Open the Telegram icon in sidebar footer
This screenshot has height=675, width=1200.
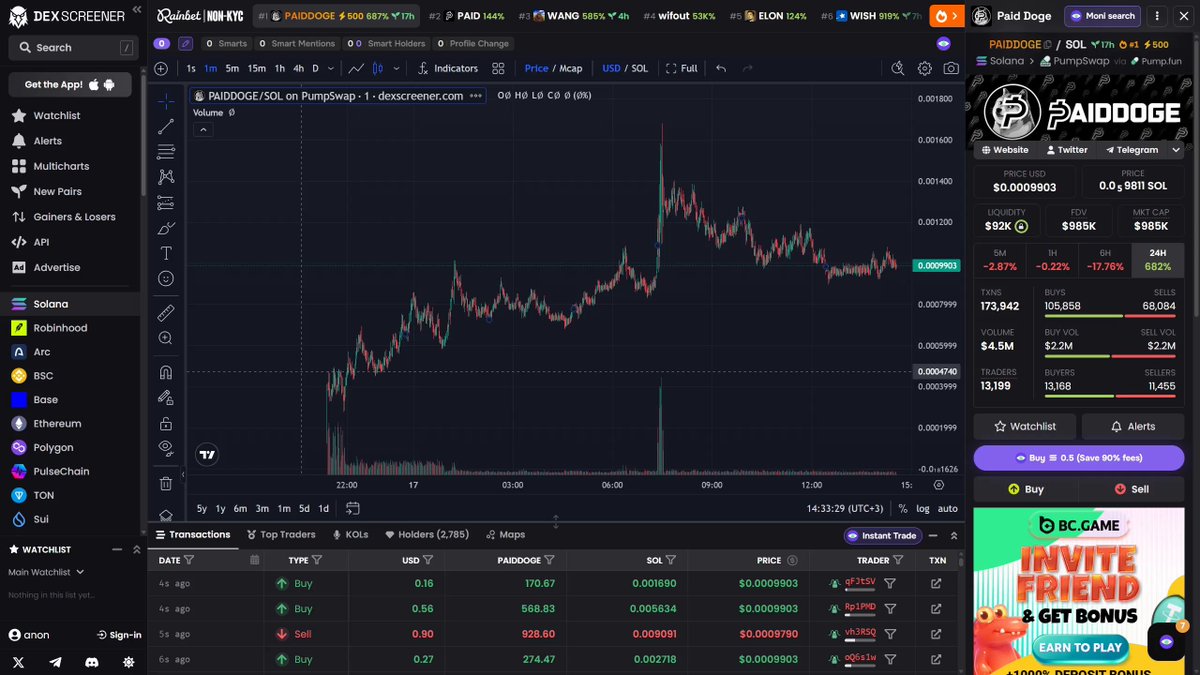pos(55,662)
